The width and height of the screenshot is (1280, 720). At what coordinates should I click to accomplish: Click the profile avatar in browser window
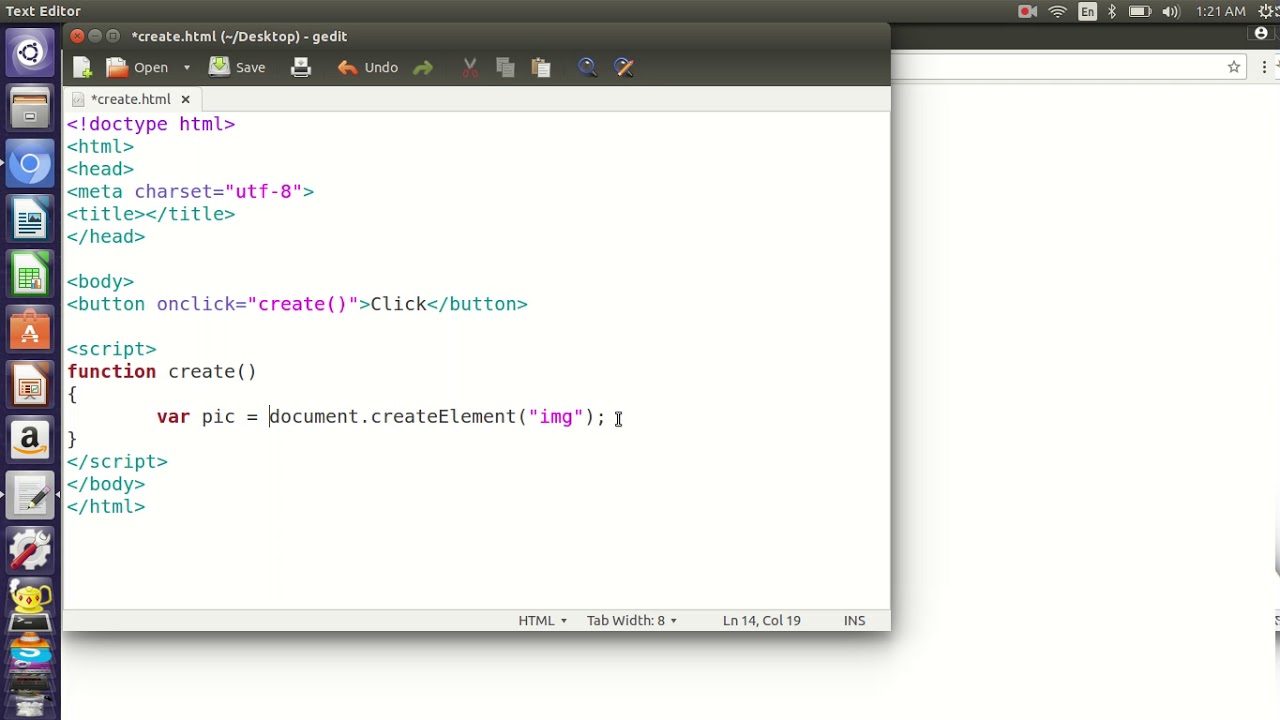click(x=1262, y=34)
